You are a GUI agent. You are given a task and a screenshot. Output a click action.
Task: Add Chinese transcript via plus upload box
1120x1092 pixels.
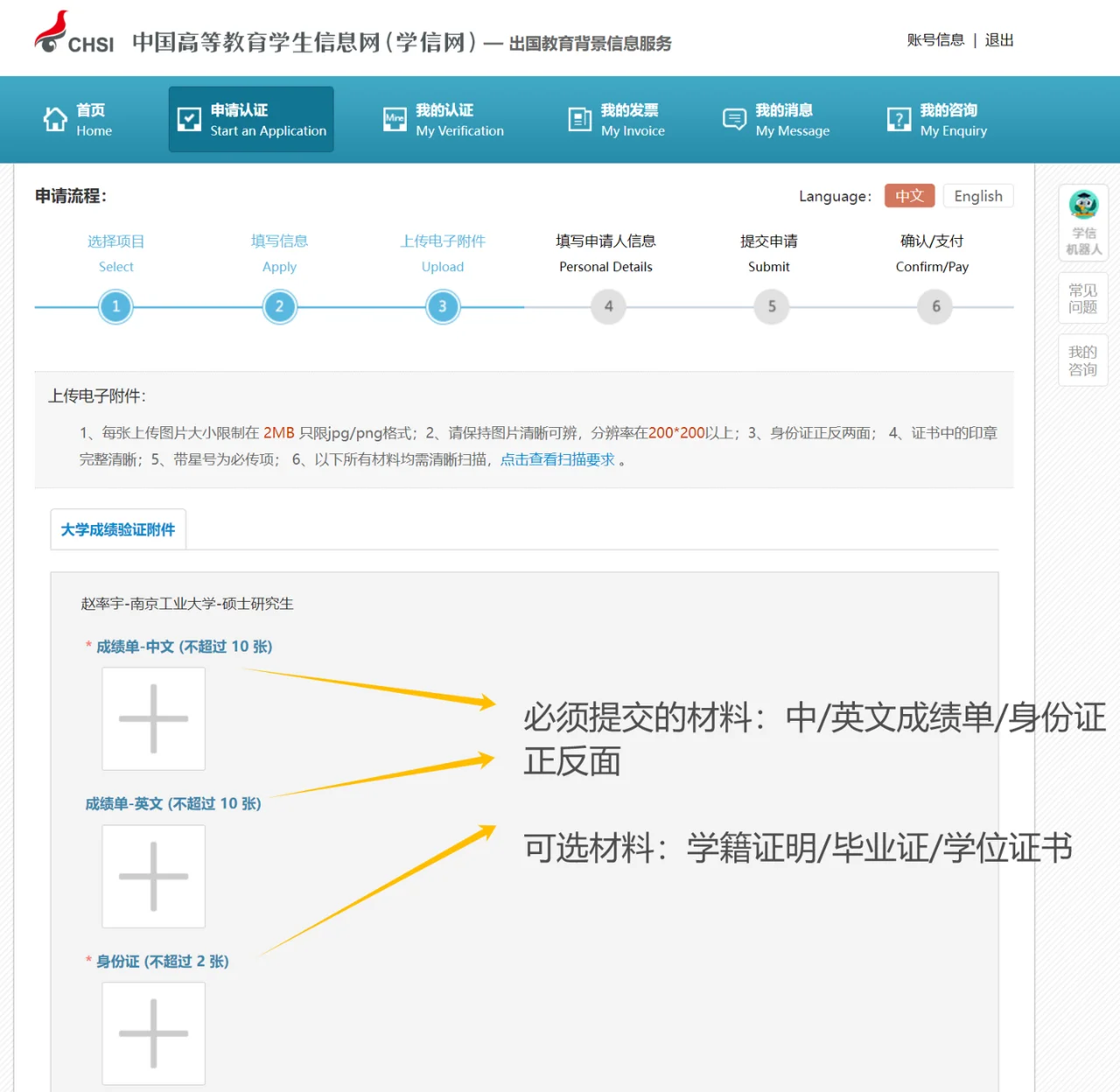[x=154, y=719]
